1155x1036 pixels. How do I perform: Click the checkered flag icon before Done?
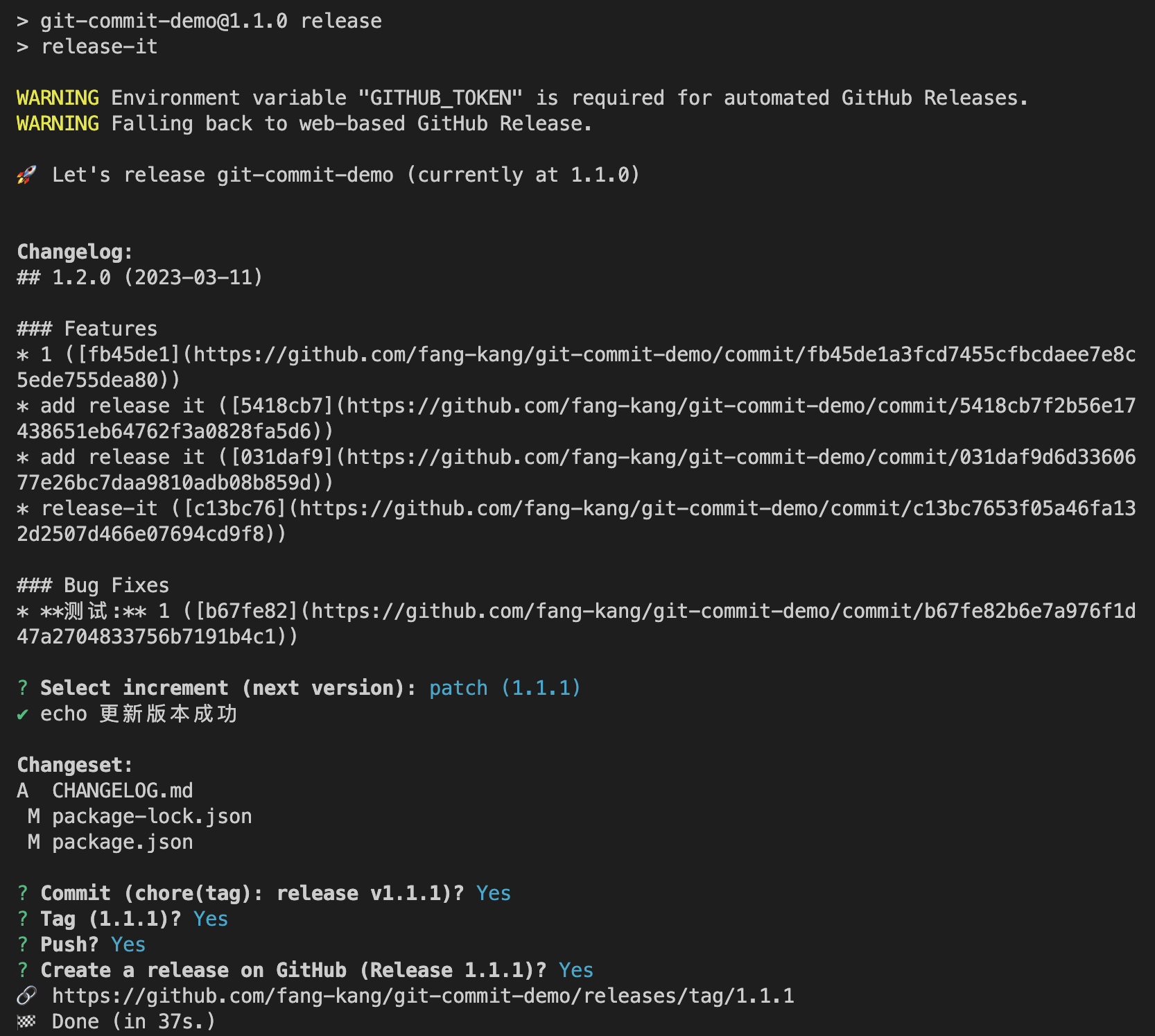(26, 1022)
